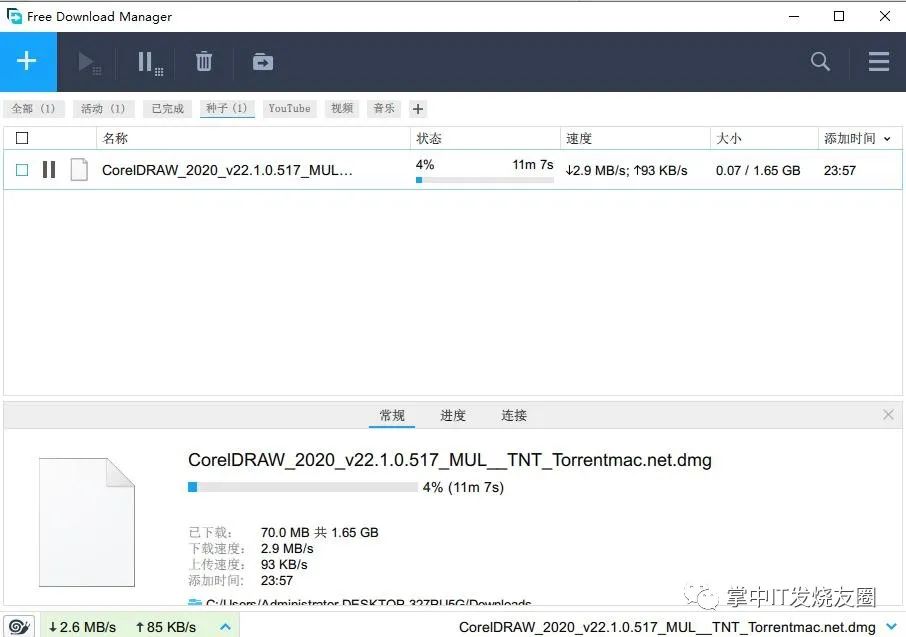Click the blue plus add download button
The image size is (906, 637).
28,61
